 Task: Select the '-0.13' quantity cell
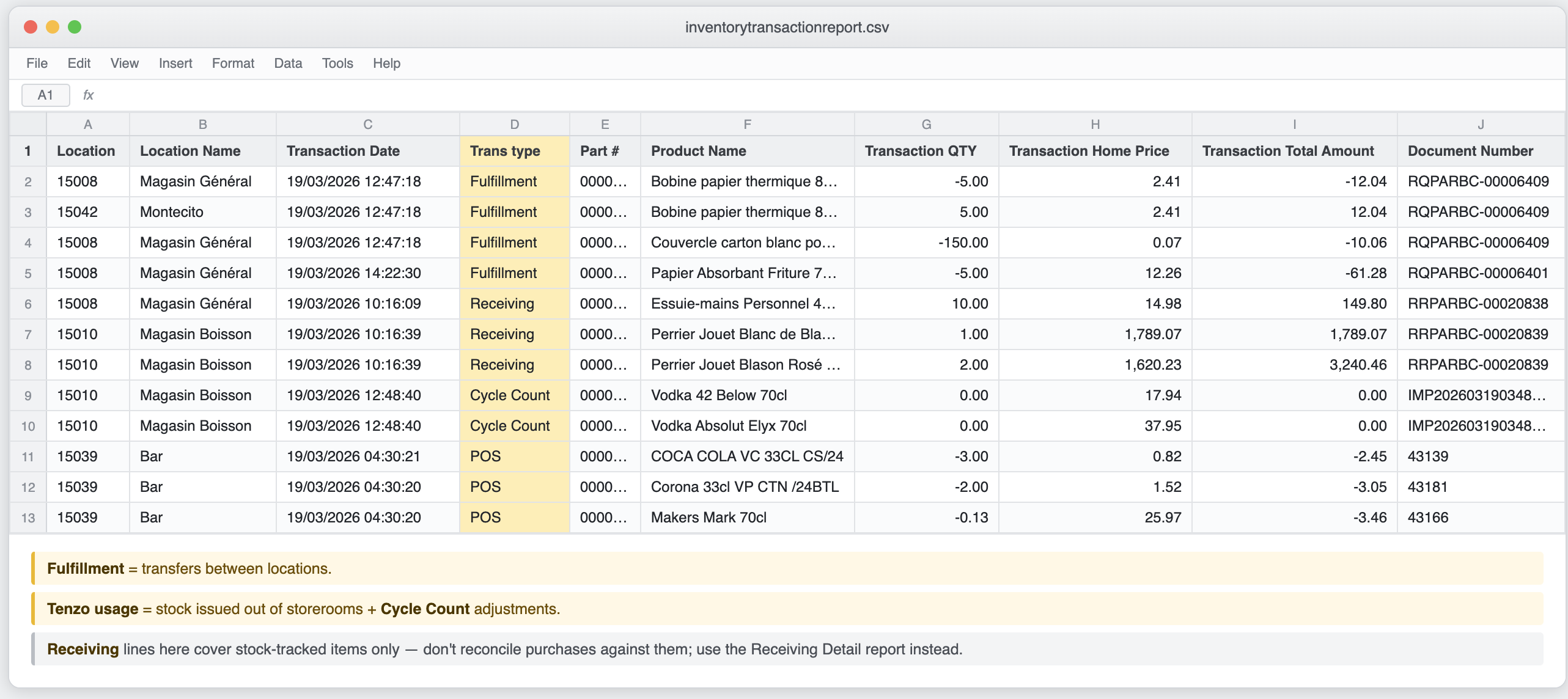(927, 518)
